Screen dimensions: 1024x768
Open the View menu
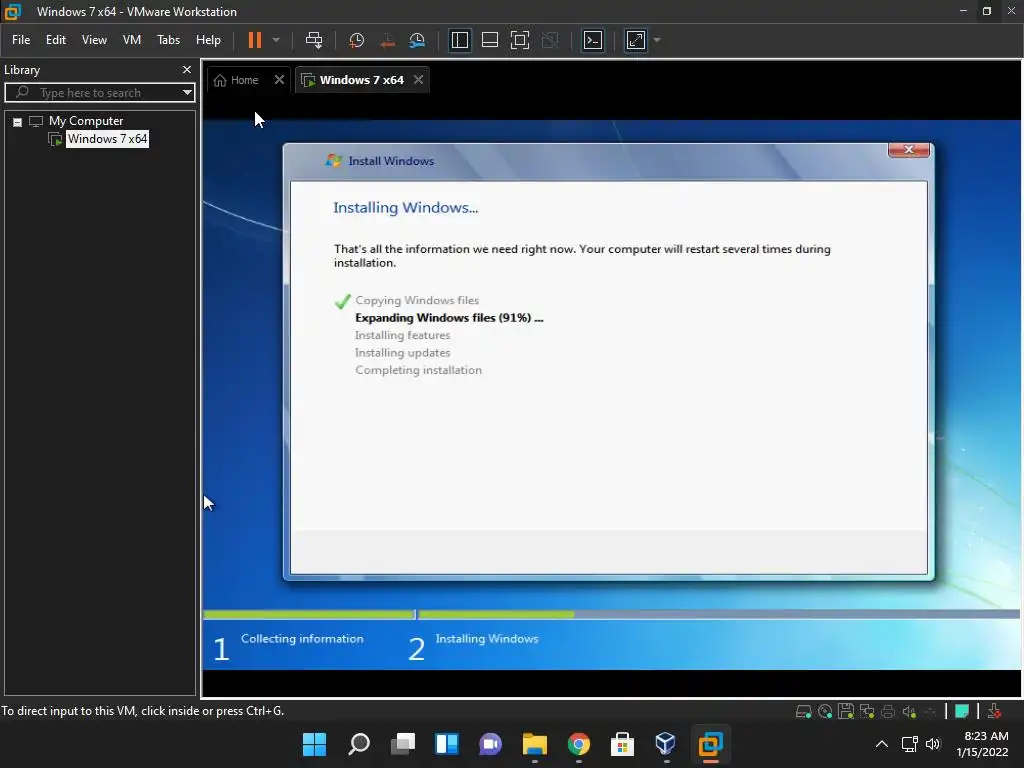point(94,40)
